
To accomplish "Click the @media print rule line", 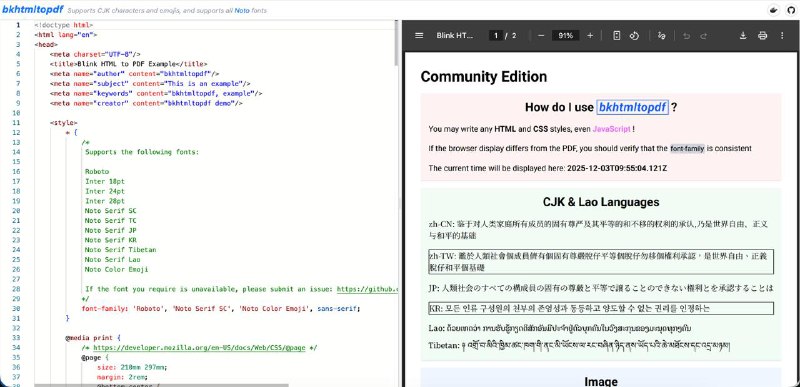I will coord(93,338).
